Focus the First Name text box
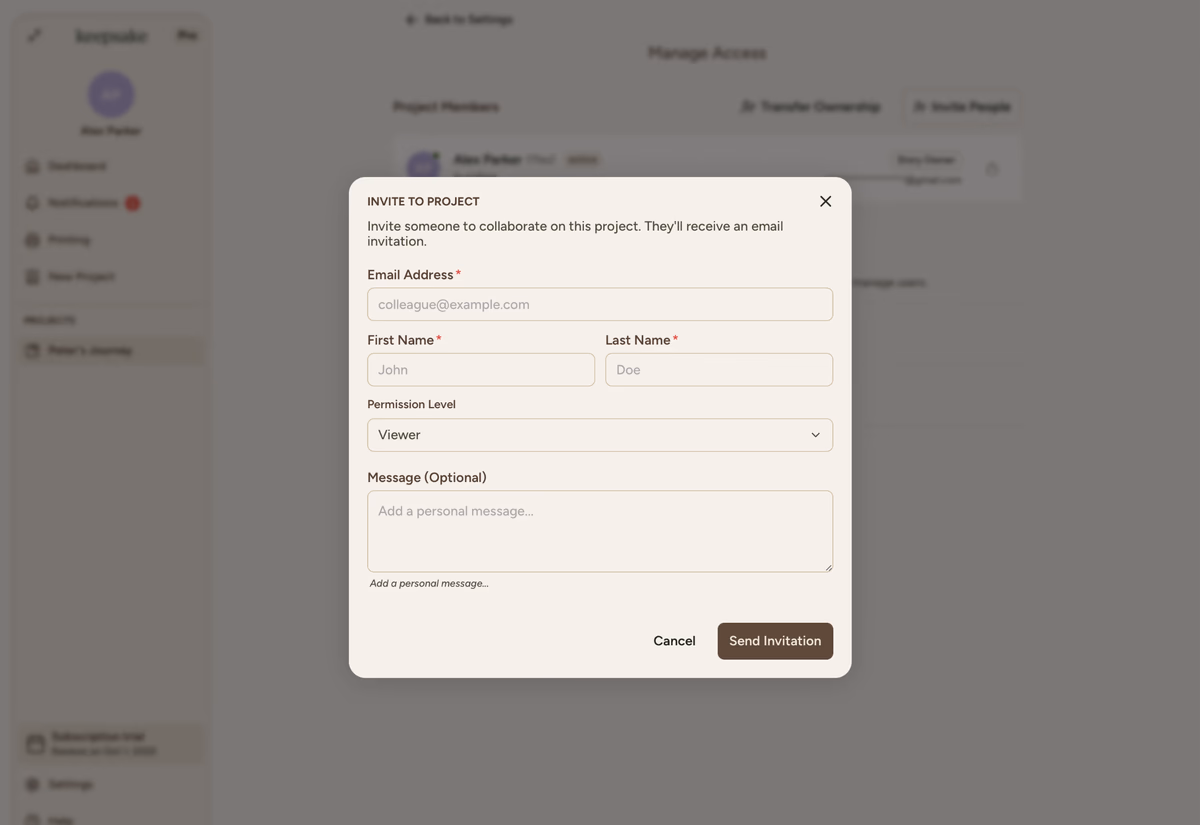This screenshot has width=1200, height=825. pos(480,370)
